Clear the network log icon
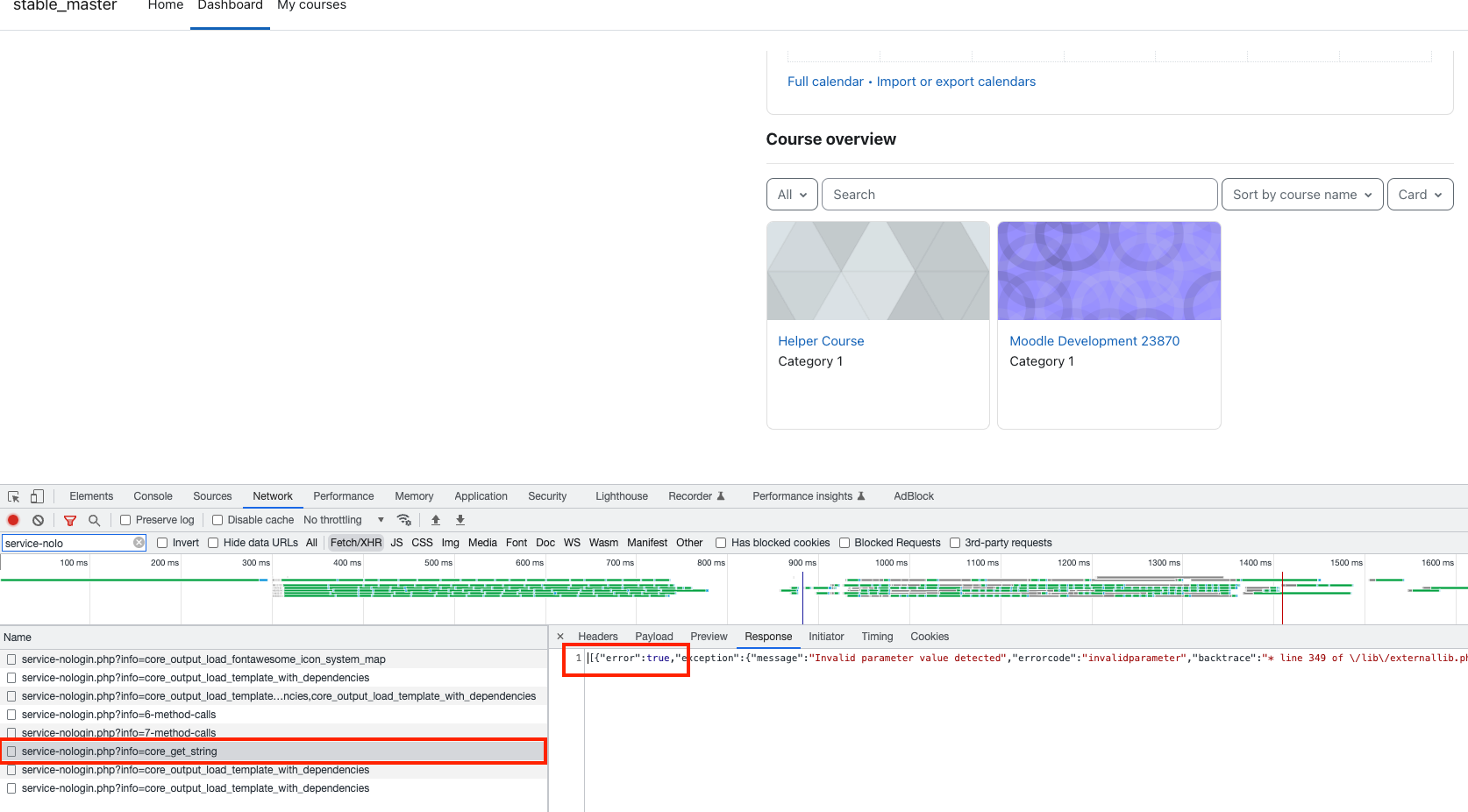1468x812 pixels. pyautogui.click(x=38, y=520)
